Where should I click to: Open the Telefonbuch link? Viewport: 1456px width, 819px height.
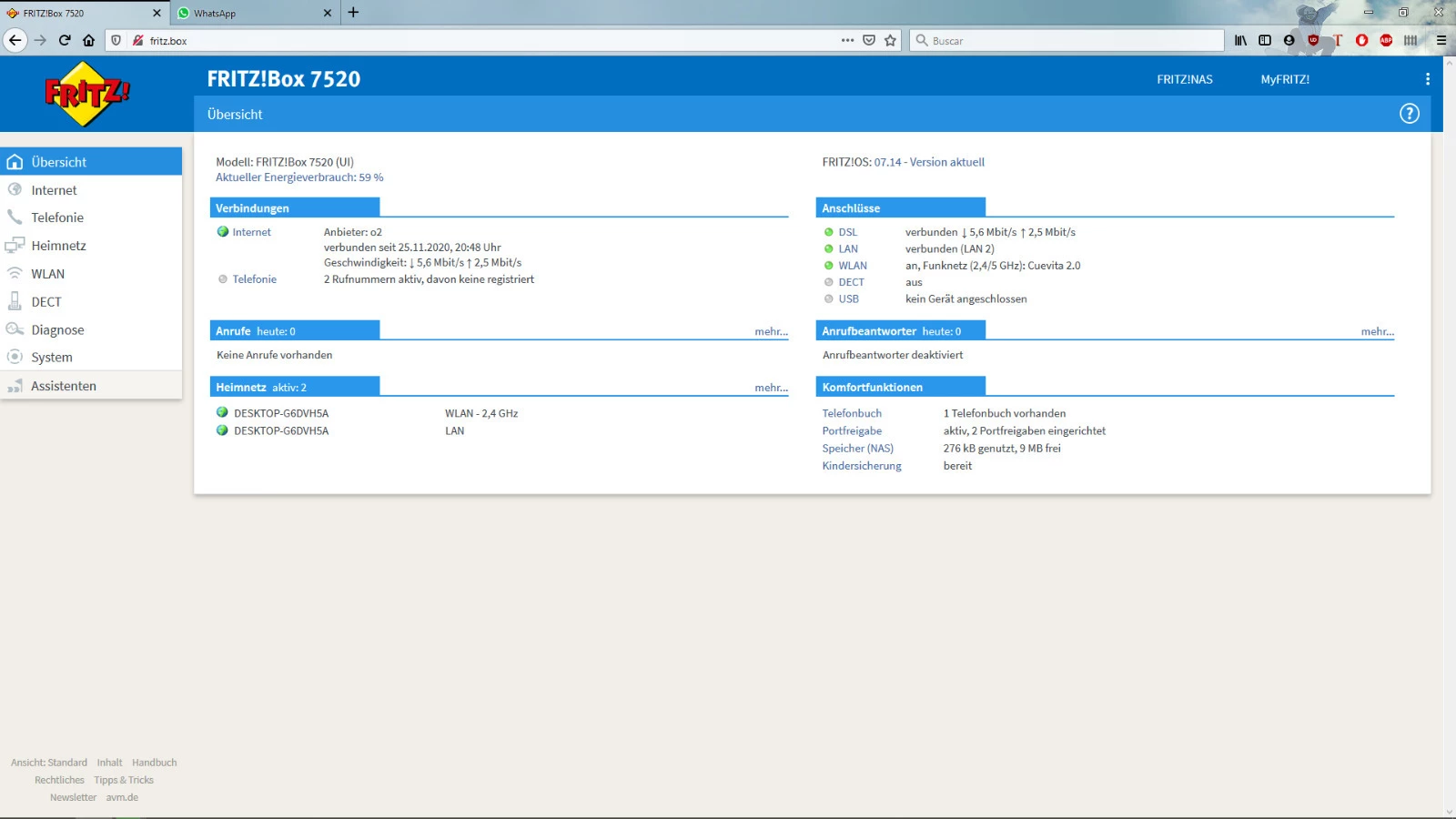pyautogui.click(x=852, y=413)
